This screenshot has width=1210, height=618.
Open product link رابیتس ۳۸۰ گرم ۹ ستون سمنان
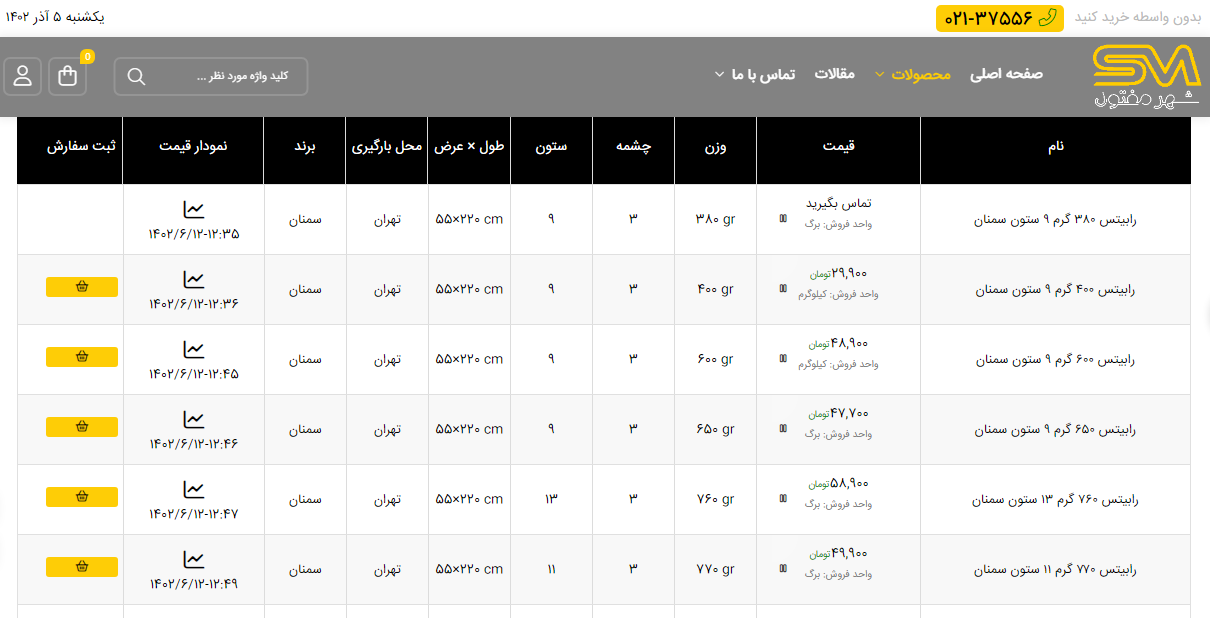click(1055, 220)
